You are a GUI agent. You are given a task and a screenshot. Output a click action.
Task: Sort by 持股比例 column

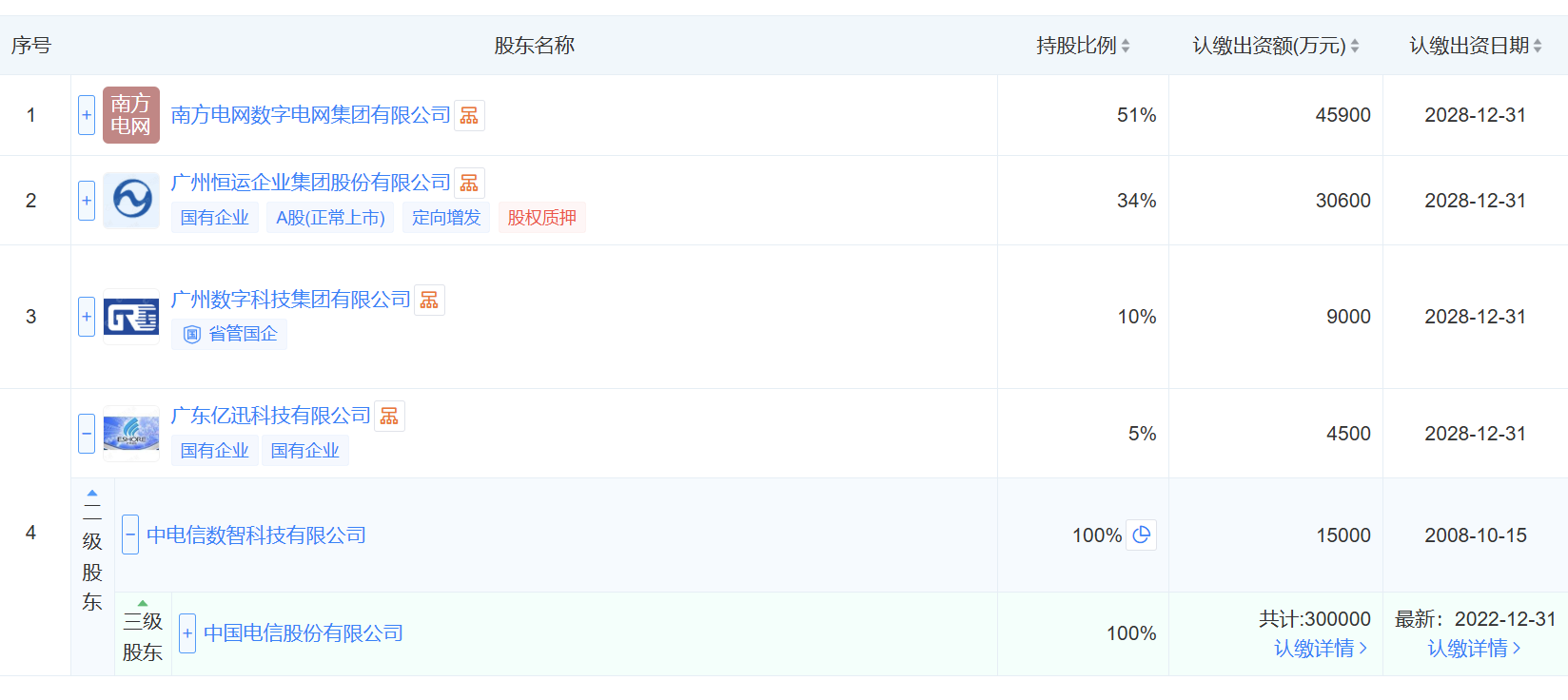click(x=1126, y=46)
